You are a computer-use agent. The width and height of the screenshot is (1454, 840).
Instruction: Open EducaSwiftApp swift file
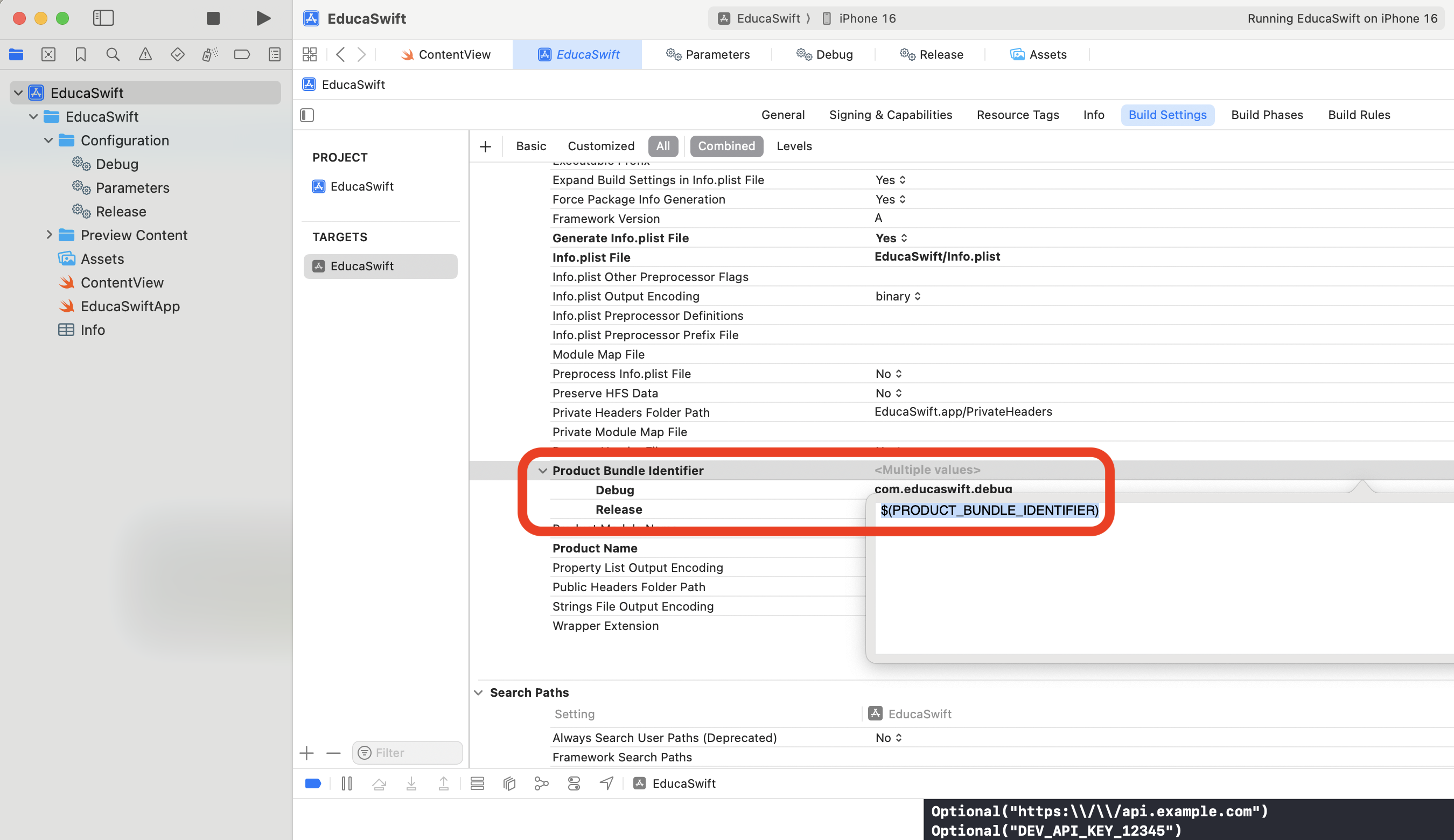point(120,306)
